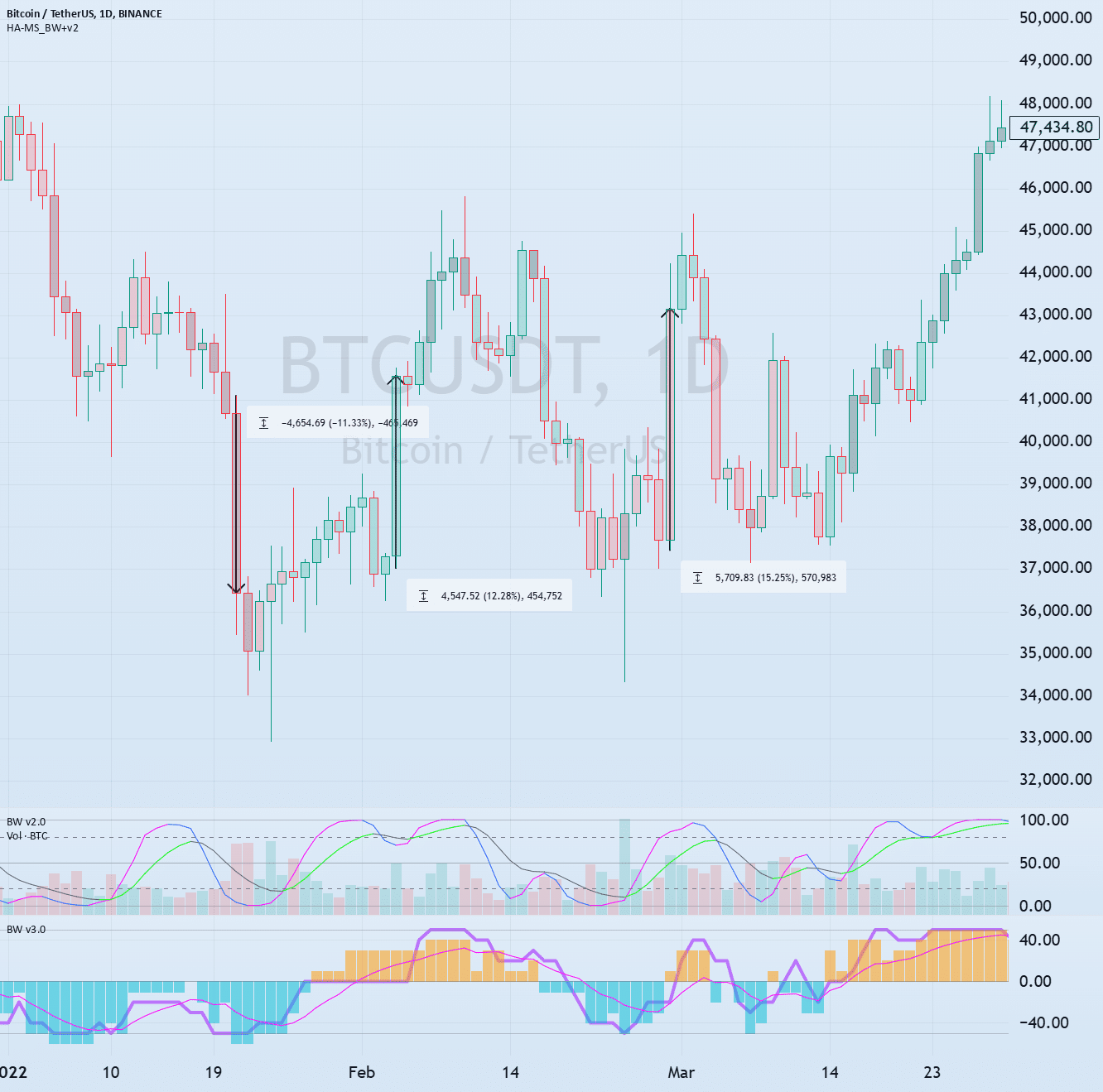Screen dimensions: 1103x1092
Task: Click the Feb date label on time axis
Action: pos(362,1072)
